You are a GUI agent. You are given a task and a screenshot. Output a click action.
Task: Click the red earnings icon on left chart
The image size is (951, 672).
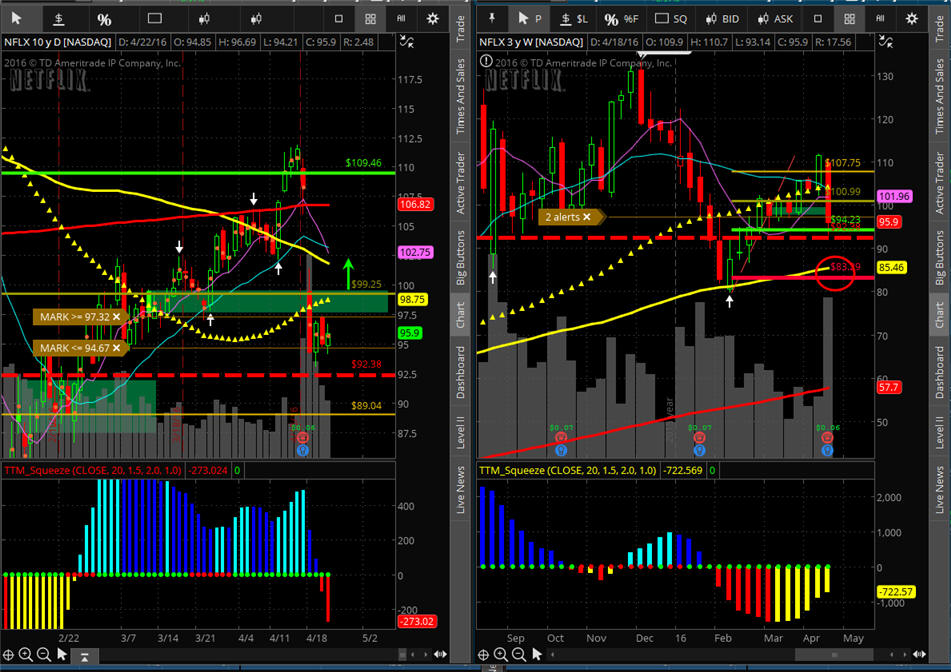tap(303, 437)
